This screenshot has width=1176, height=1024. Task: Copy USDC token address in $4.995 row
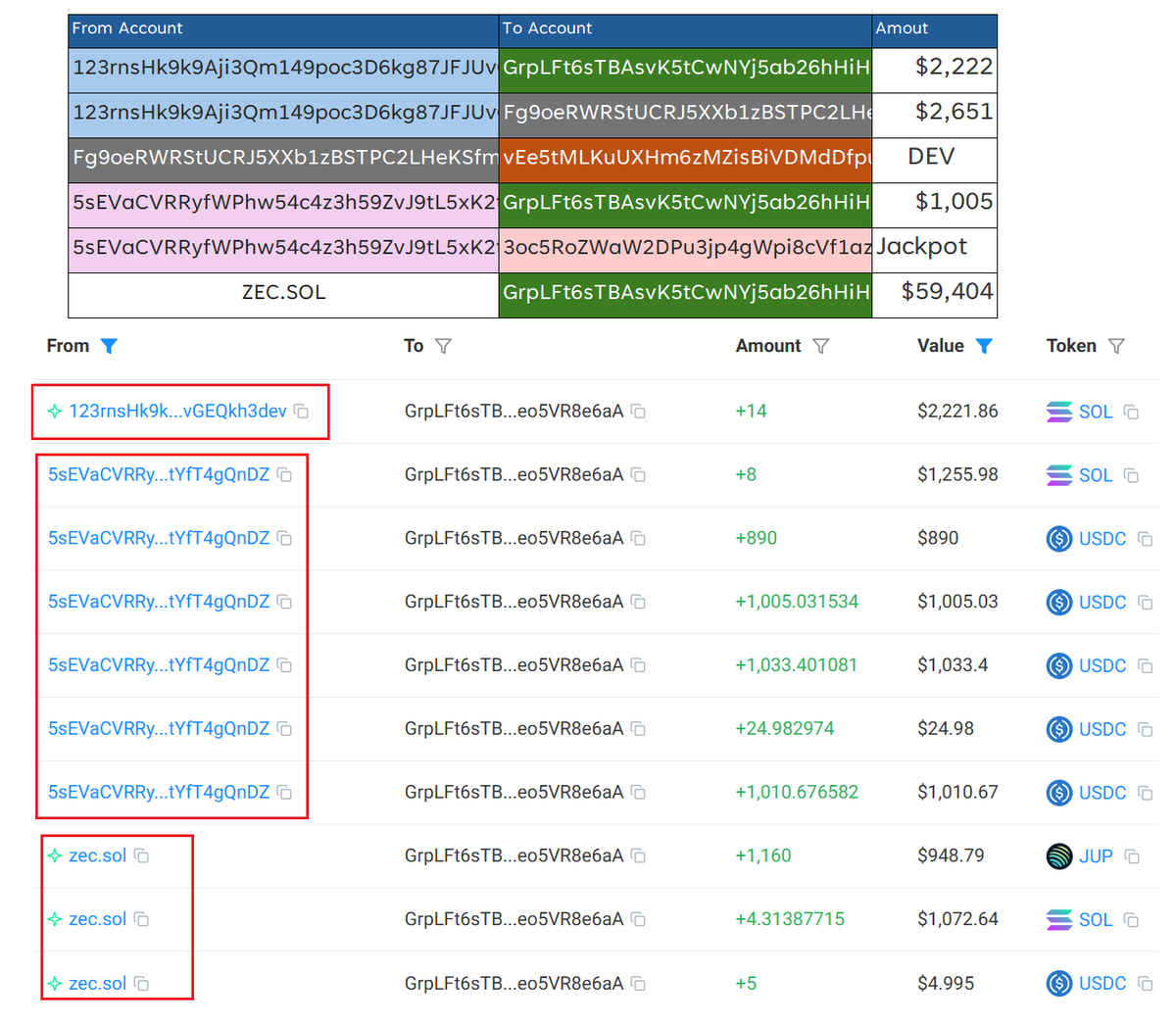coord(1145,984)
